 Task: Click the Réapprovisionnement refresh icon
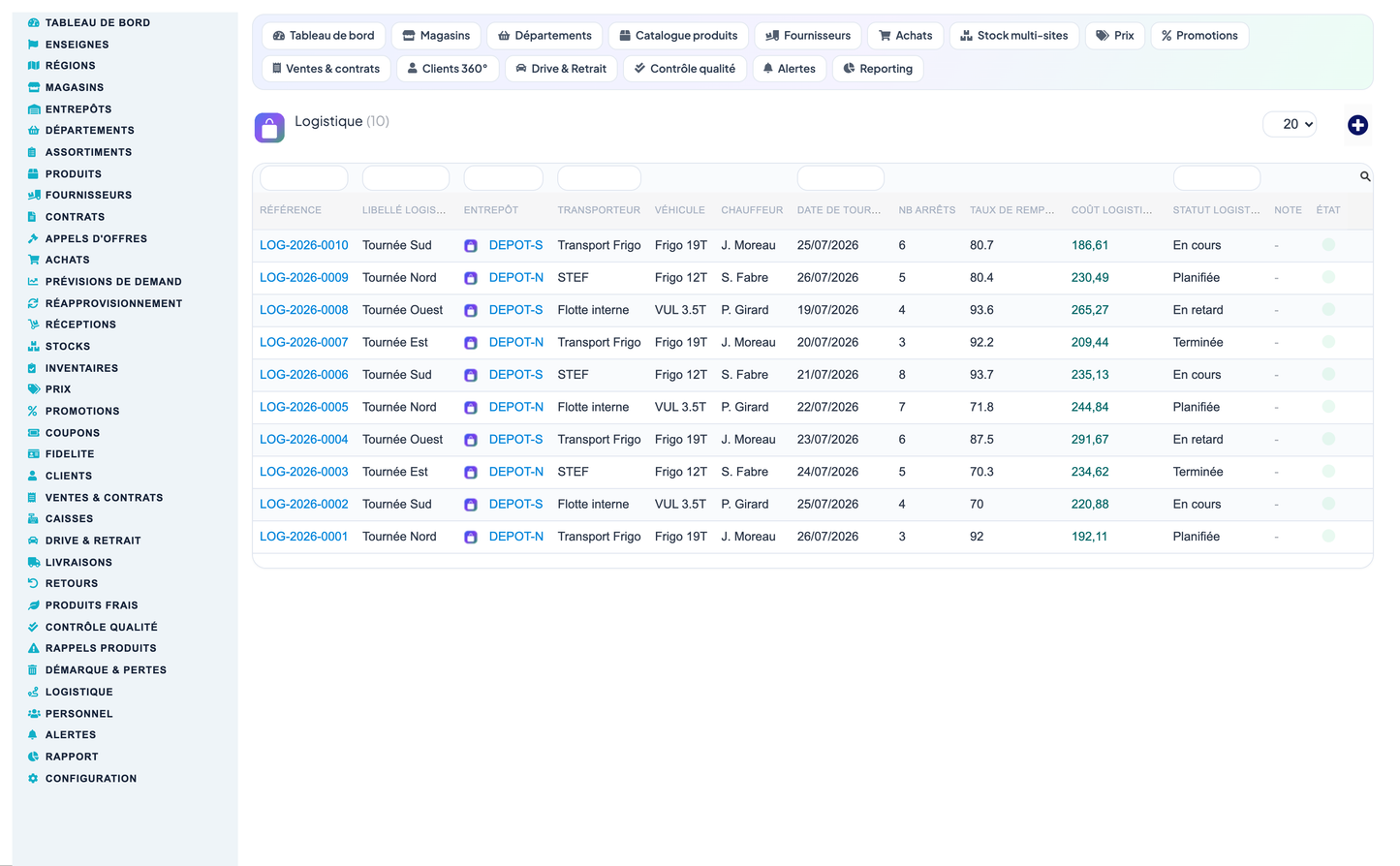34,303
